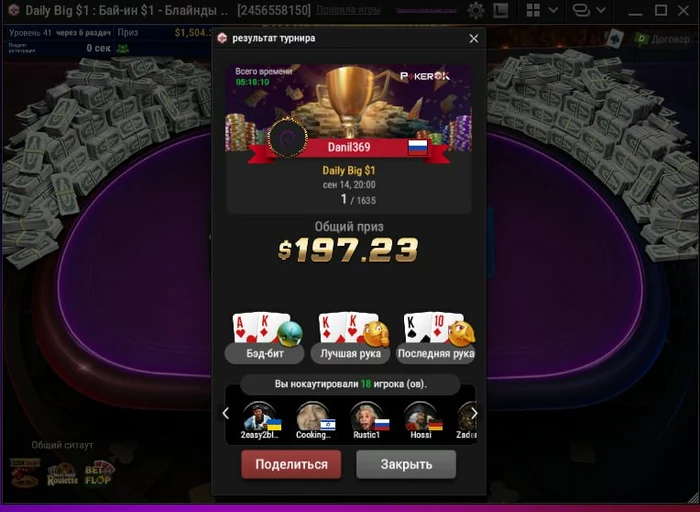Screen dimensions: 700x512
Task: Expand dropdown arrow next to grid icon
Action: click(x=553, y=10)
